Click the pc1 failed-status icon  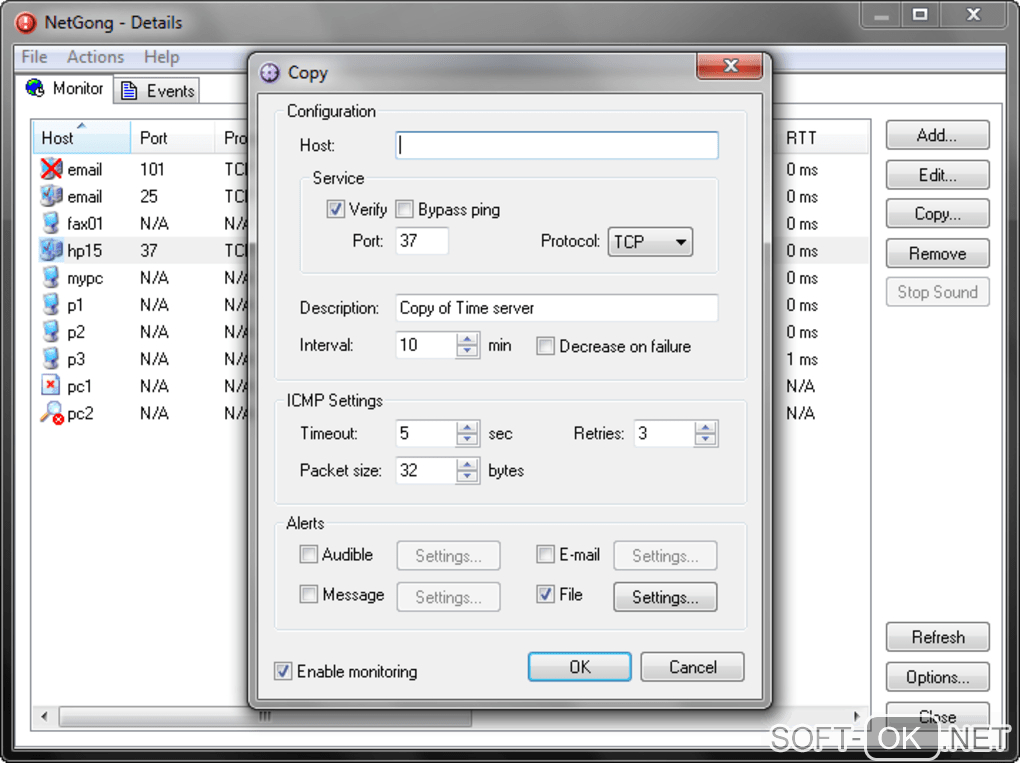(x=51, y=386)
